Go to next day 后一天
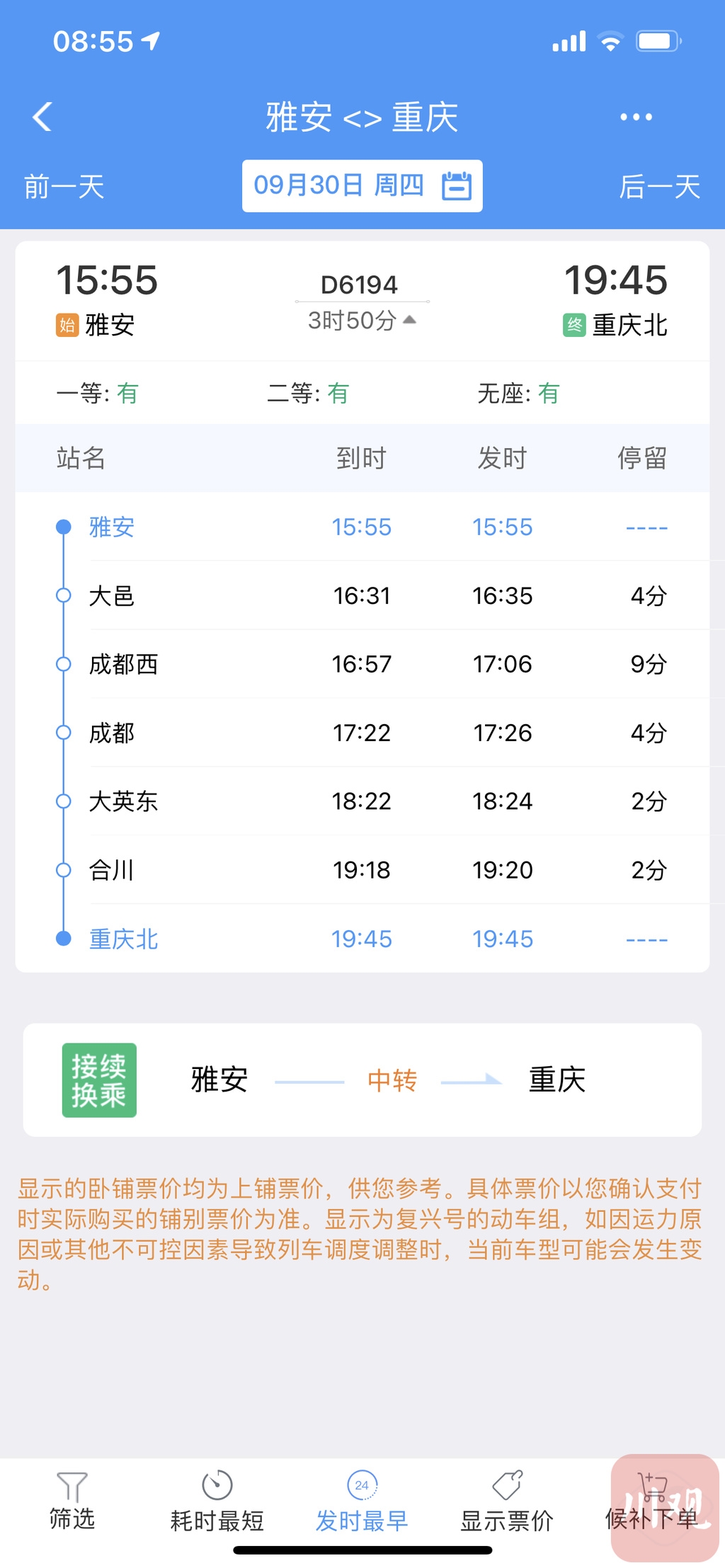Screen dimensions: 725x1568 click(x=660, y=188)
